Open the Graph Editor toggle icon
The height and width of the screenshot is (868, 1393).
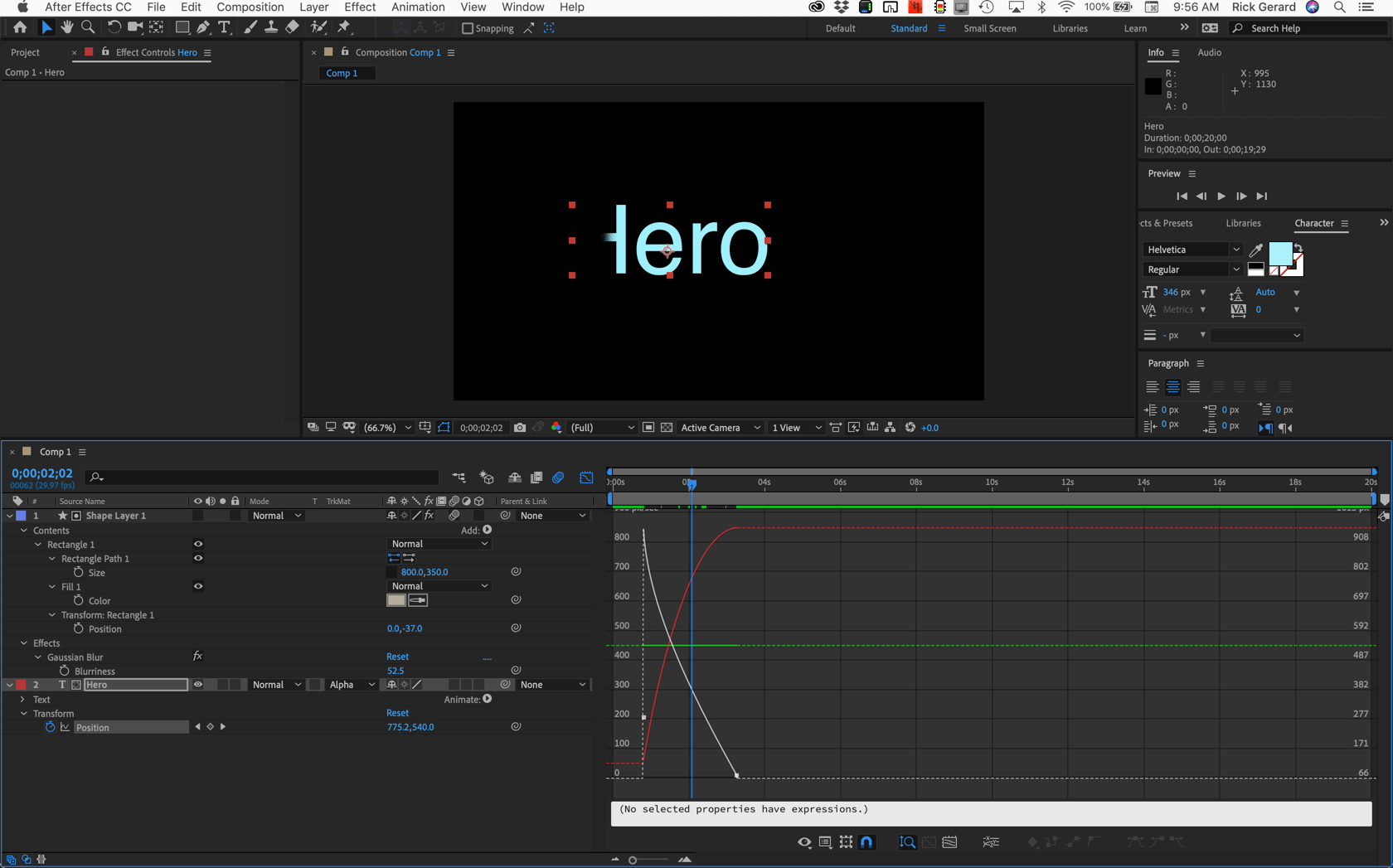pos(586,478)
